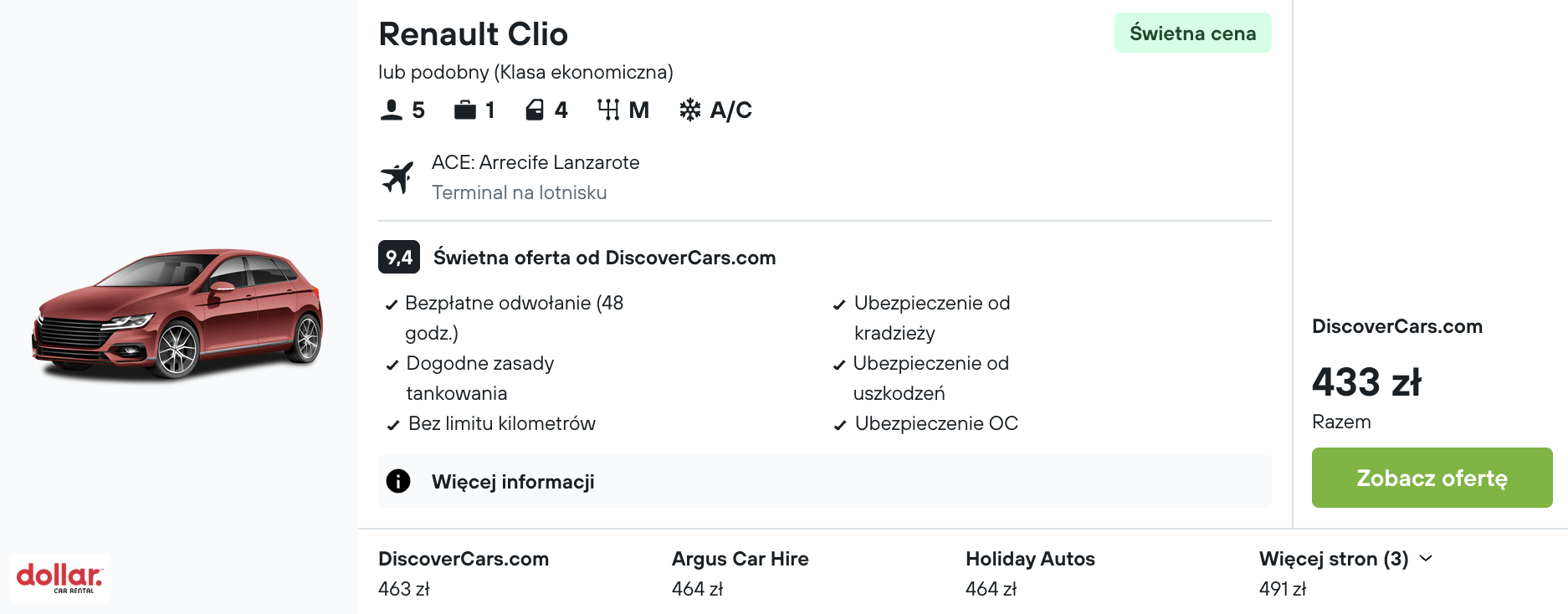
Task: Click the 9,4 rating badge
Action: point(398,257)
